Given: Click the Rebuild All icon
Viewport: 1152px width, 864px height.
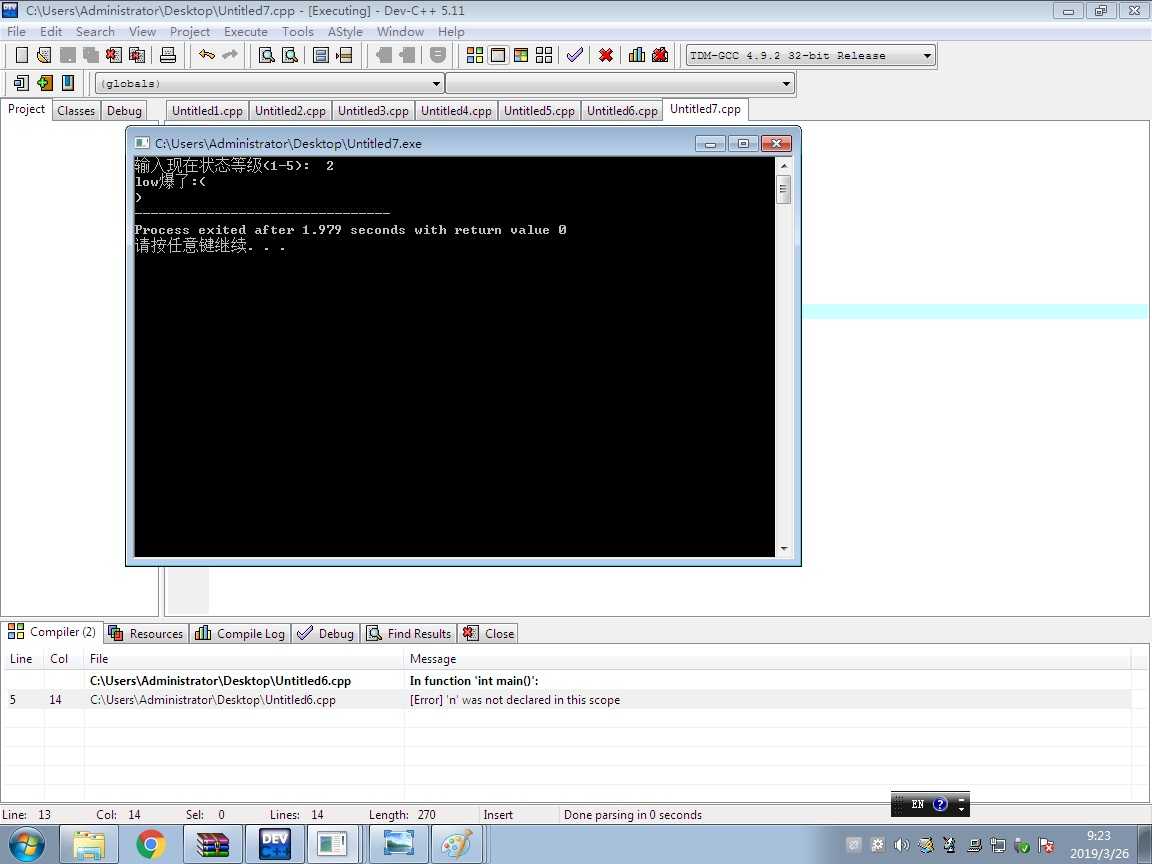Looking at the screenshot, I should [x=544, y=55].
